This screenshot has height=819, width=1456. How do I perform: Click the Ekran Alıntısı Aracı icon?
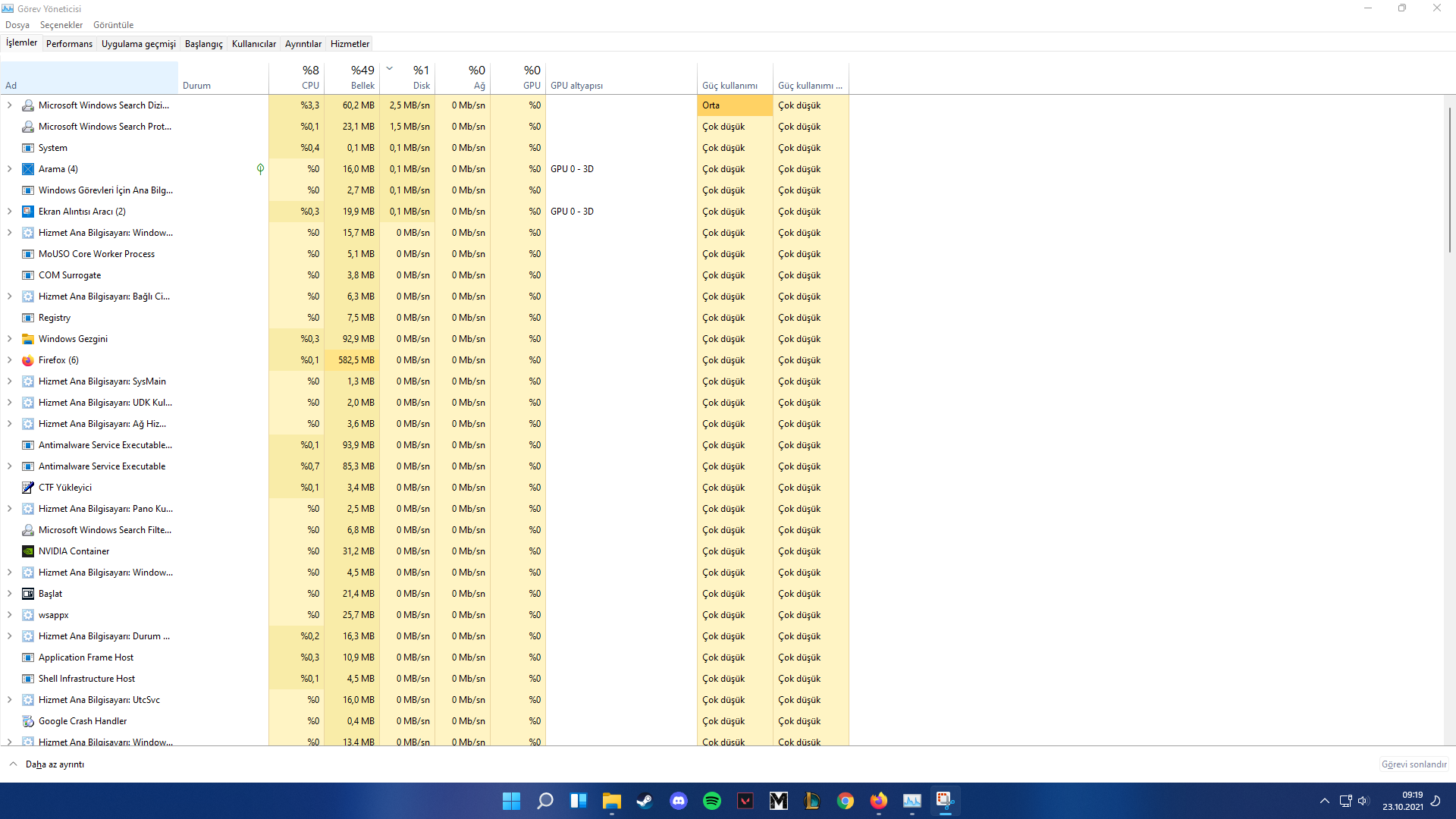[x=28, y=212]
